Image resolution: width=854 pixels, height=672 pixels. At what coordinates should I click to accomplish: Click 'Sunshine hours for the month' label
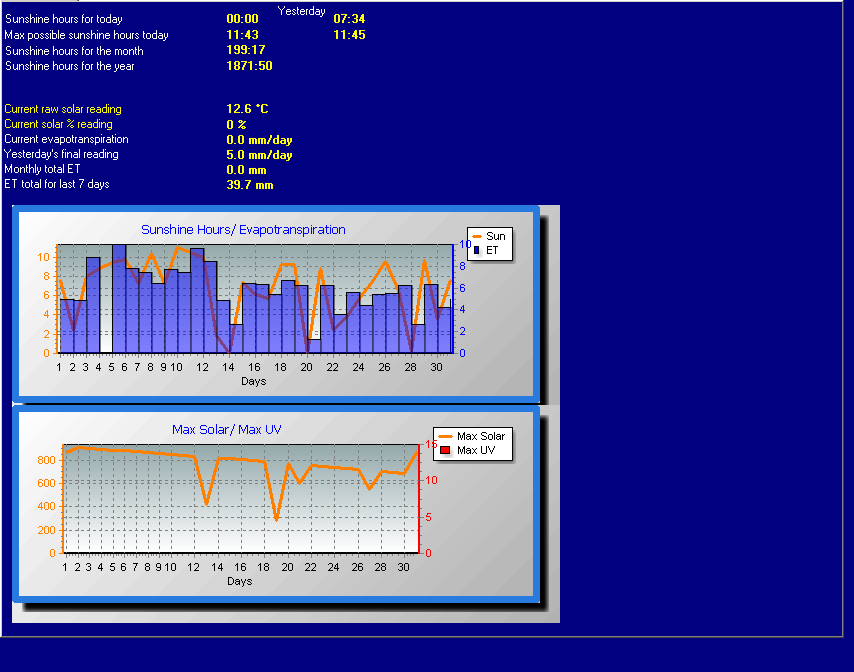coord(74,51)
